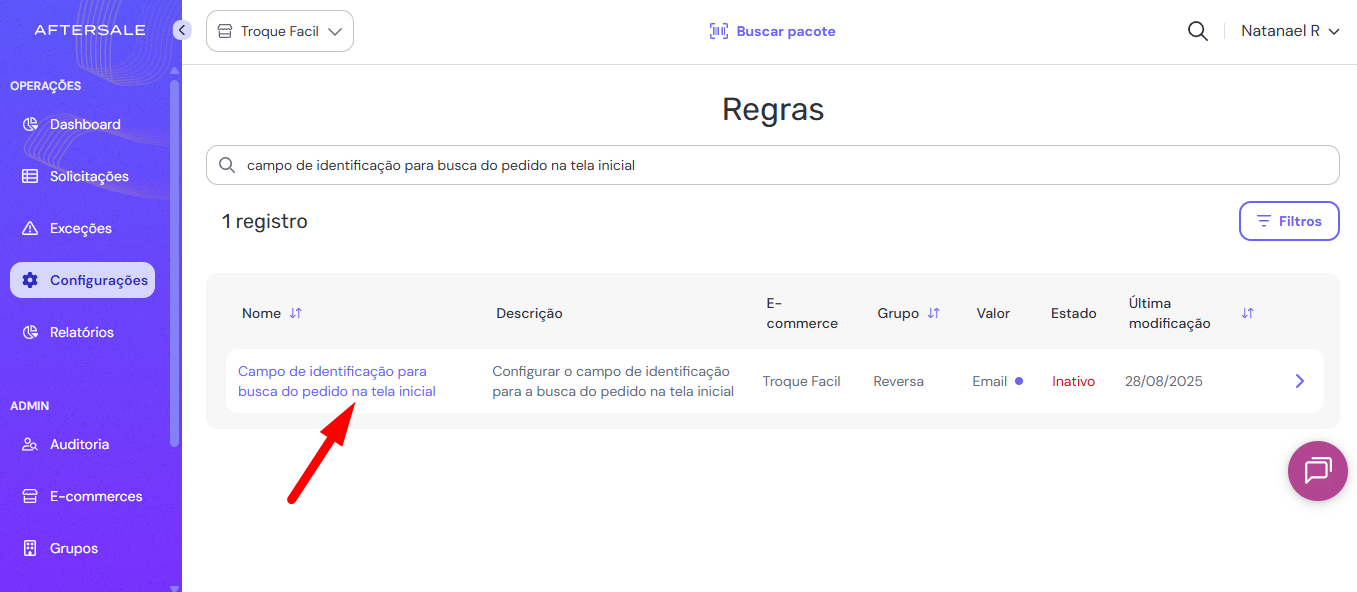This screenshot has width=1357, height=592.
Task: Sort rules by Nome column
Action: [x=295, y=313]
